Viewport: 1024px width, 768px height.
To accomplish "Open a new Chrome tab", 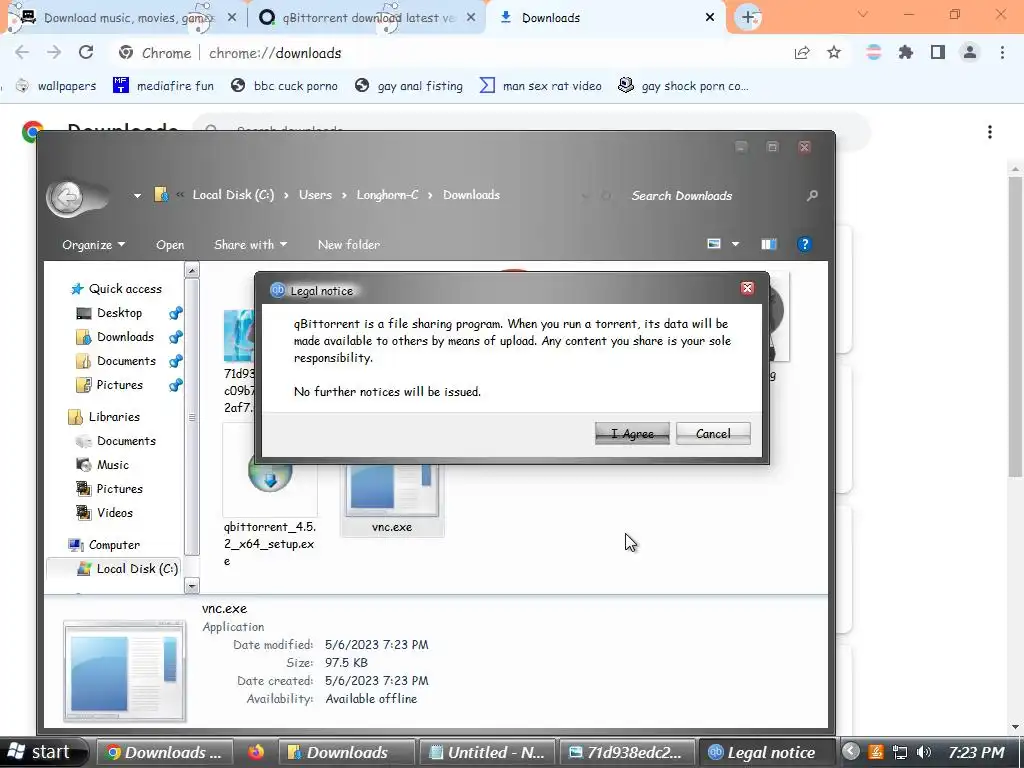I will (x=748, y=18).
